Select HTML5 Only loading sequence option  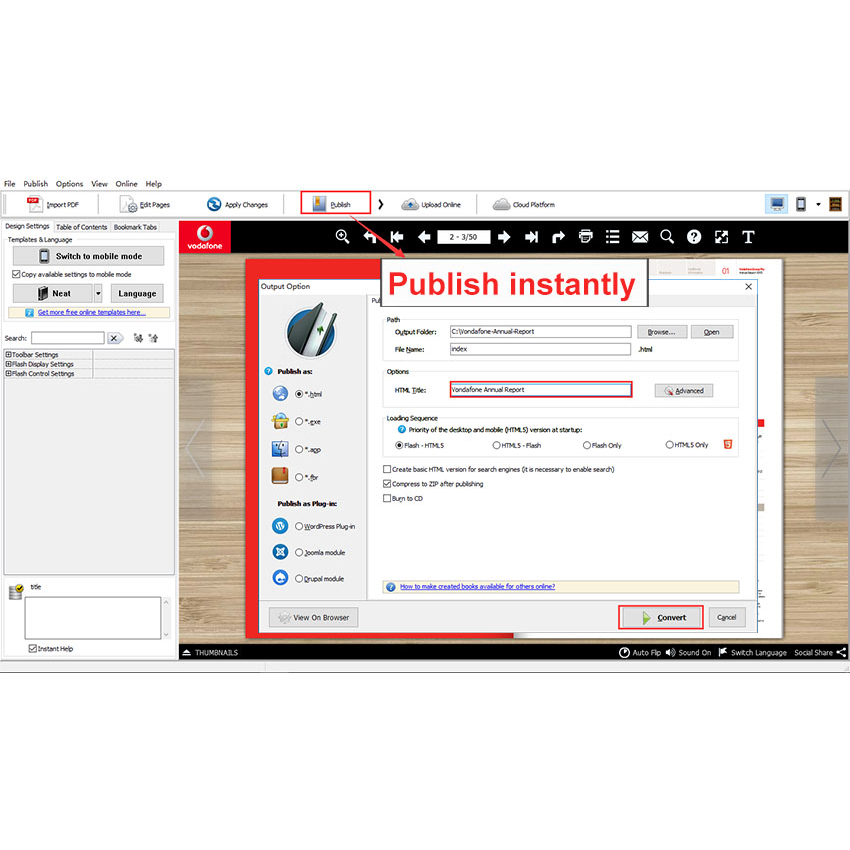tap(670, 445)
